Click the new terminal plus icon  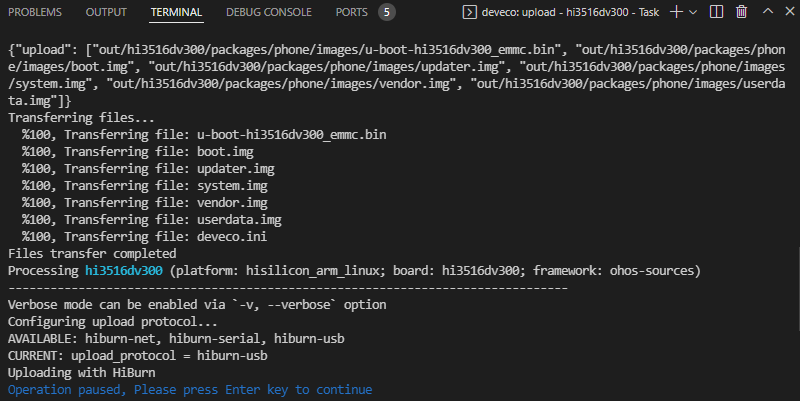pos(676,12)
